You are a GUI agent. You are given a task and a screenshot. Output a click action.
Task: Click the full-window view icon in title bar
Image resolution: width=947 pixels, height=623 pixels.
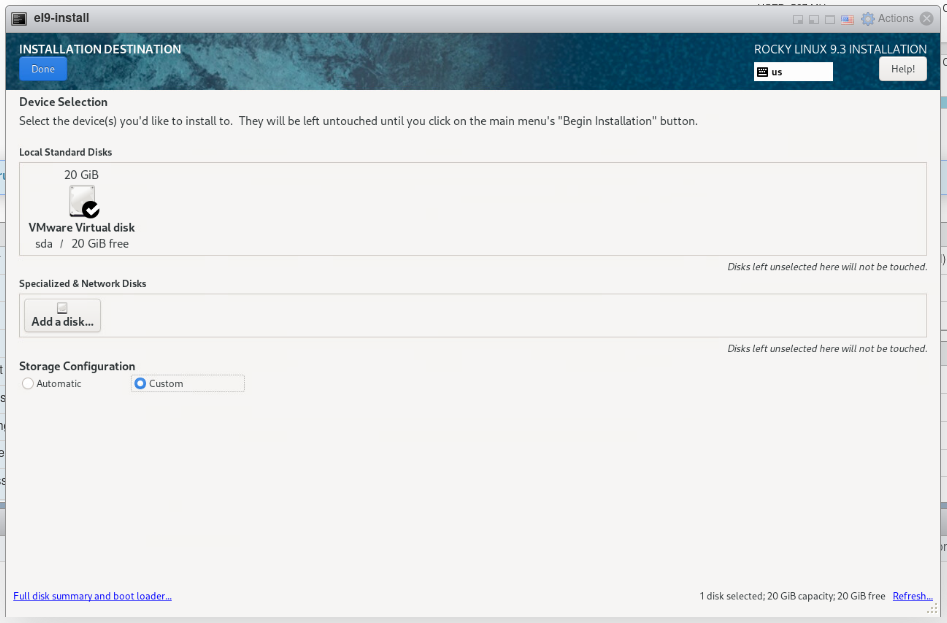(x=830, y=19)
